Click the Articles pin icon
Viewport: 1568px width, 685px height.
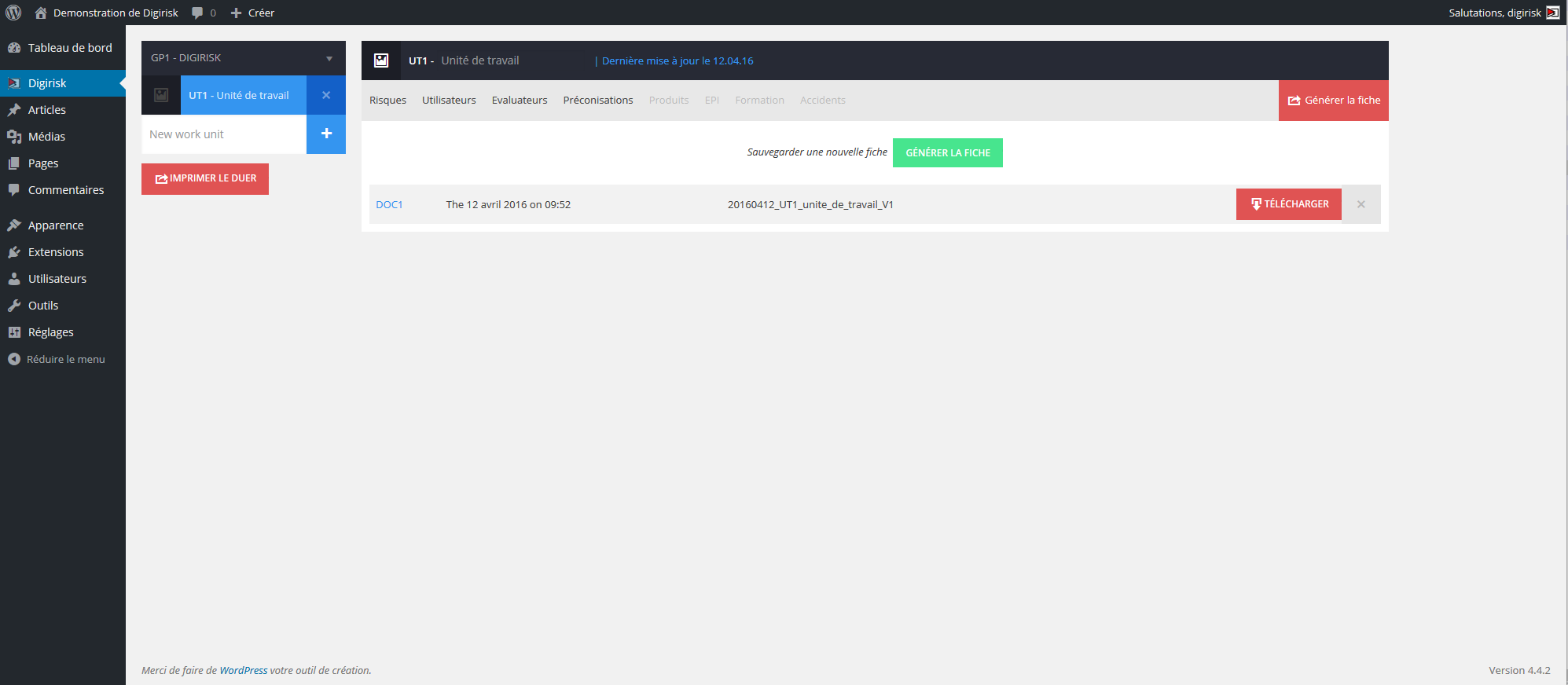[x=14, y=110]
